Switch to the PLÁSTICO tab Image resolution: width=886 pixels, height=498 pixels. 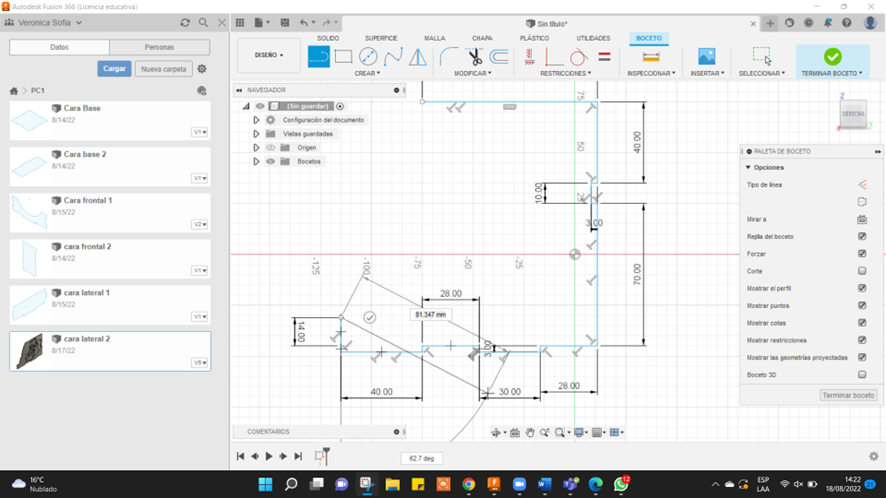coord(535,38)
